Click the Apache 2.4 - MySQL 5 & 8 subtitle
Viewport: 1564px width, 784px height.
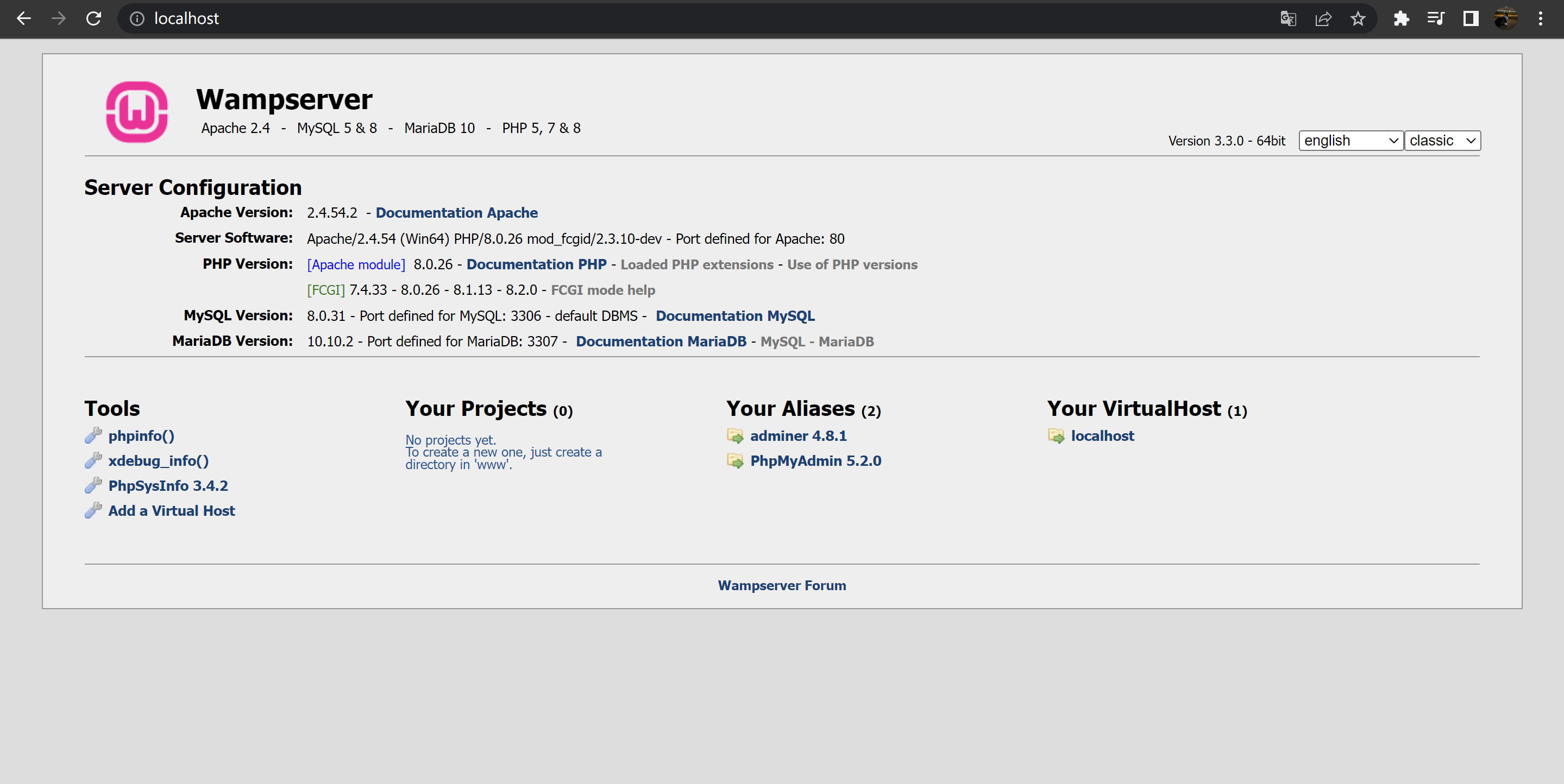point(391,128)
